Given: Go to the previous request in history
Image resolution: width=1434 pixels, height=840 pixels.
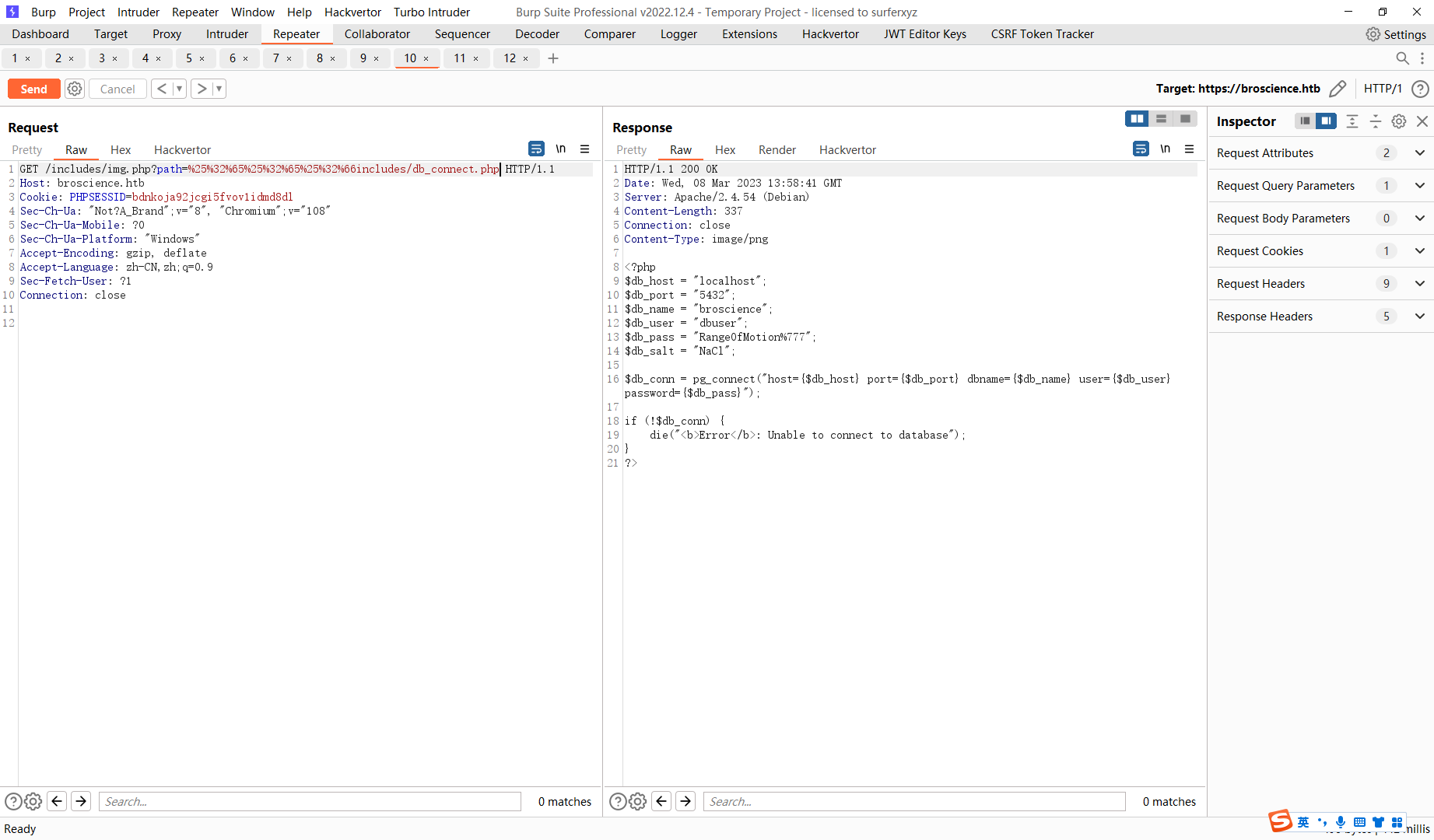Looking at the screenshot, I should (x=161, y=89).
